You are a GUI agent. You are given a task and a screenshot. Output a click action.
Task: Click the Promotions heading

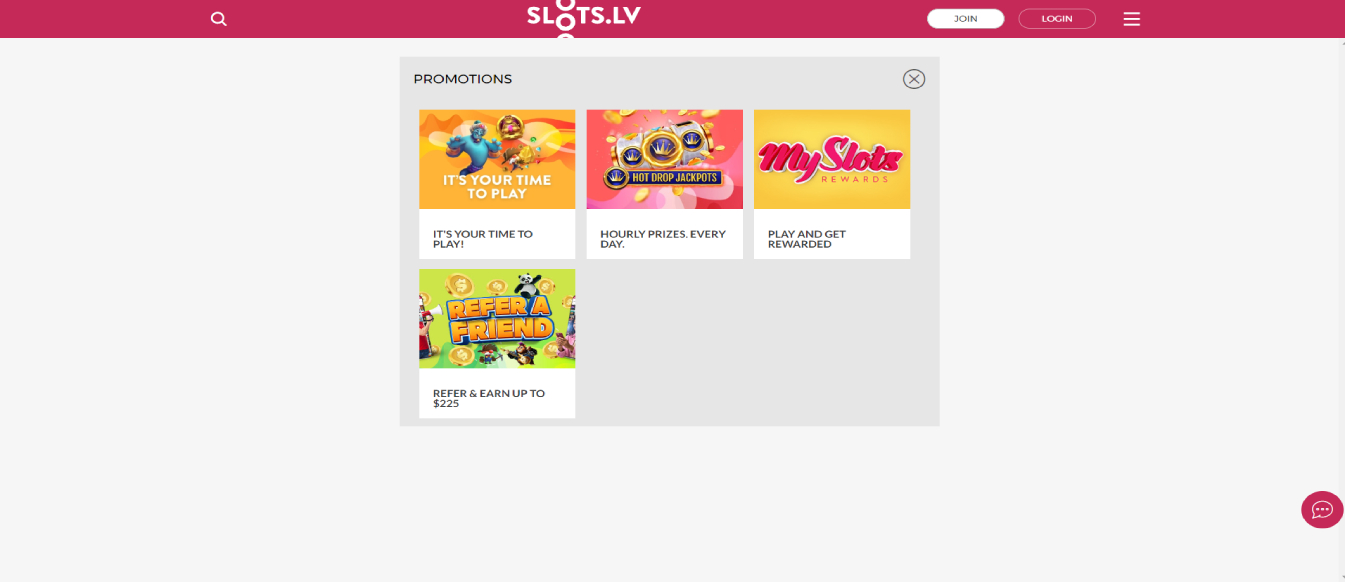(x=463, y=79)
